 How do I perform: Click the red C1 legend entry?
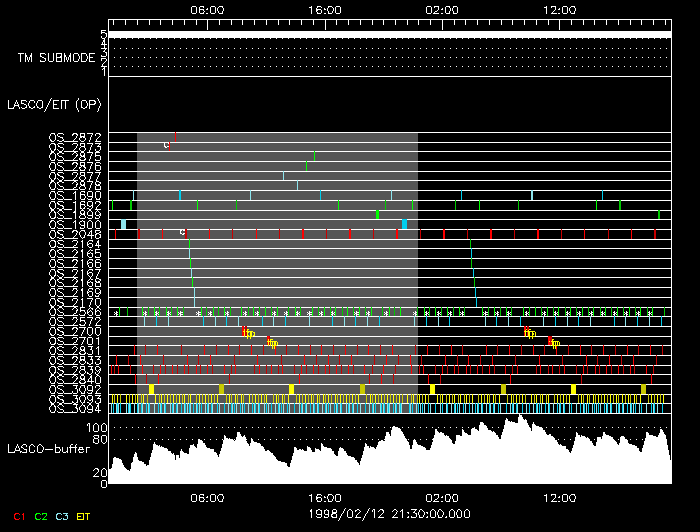17,516
